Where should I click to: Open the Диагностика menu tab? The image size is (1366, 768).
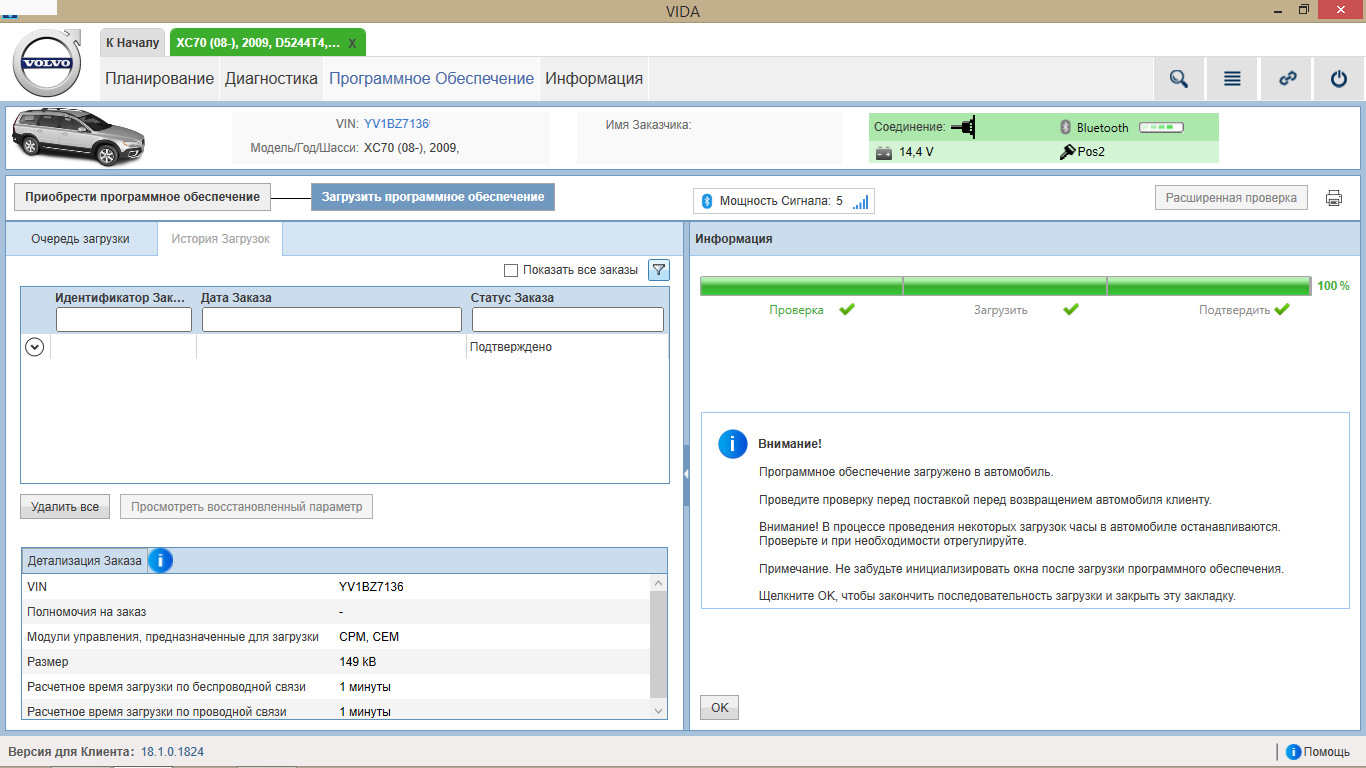(x=271, y=79)
